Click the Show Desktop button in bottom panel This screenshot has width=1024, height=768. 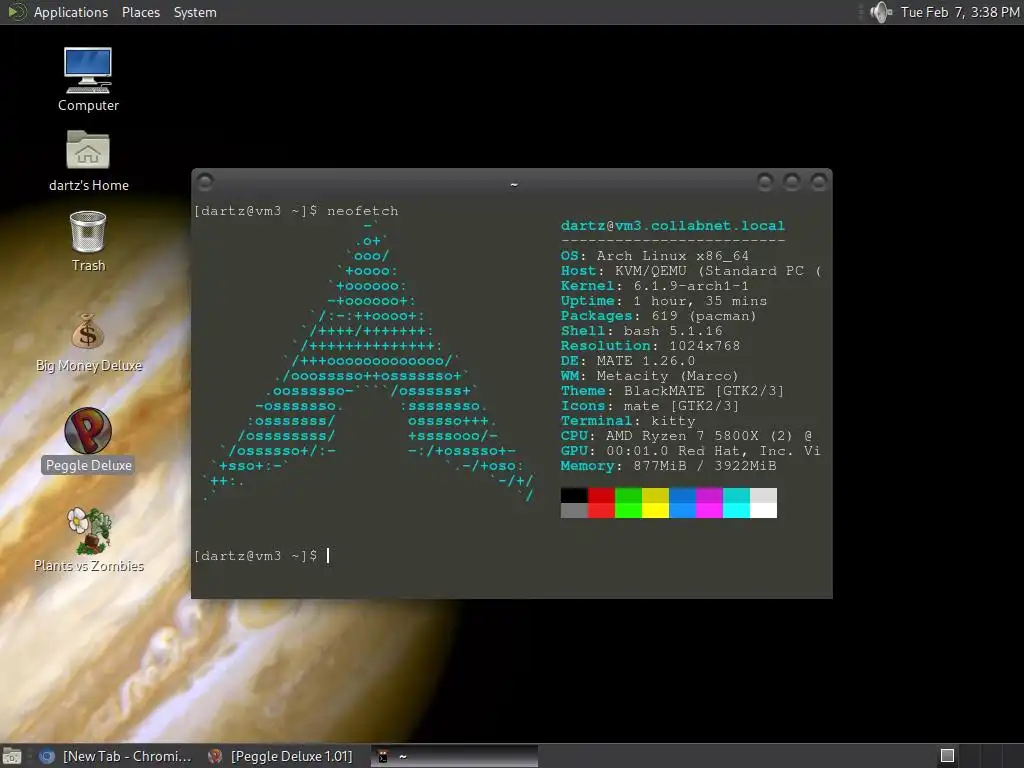click(12, 756)
